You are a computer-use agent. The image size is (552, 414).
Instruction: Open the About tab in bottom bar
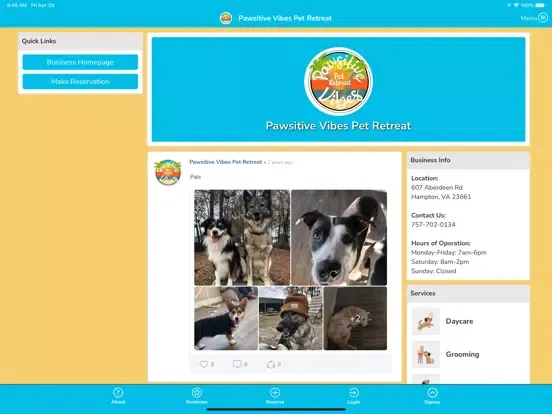pyautogui.click(x=118, y=396)
